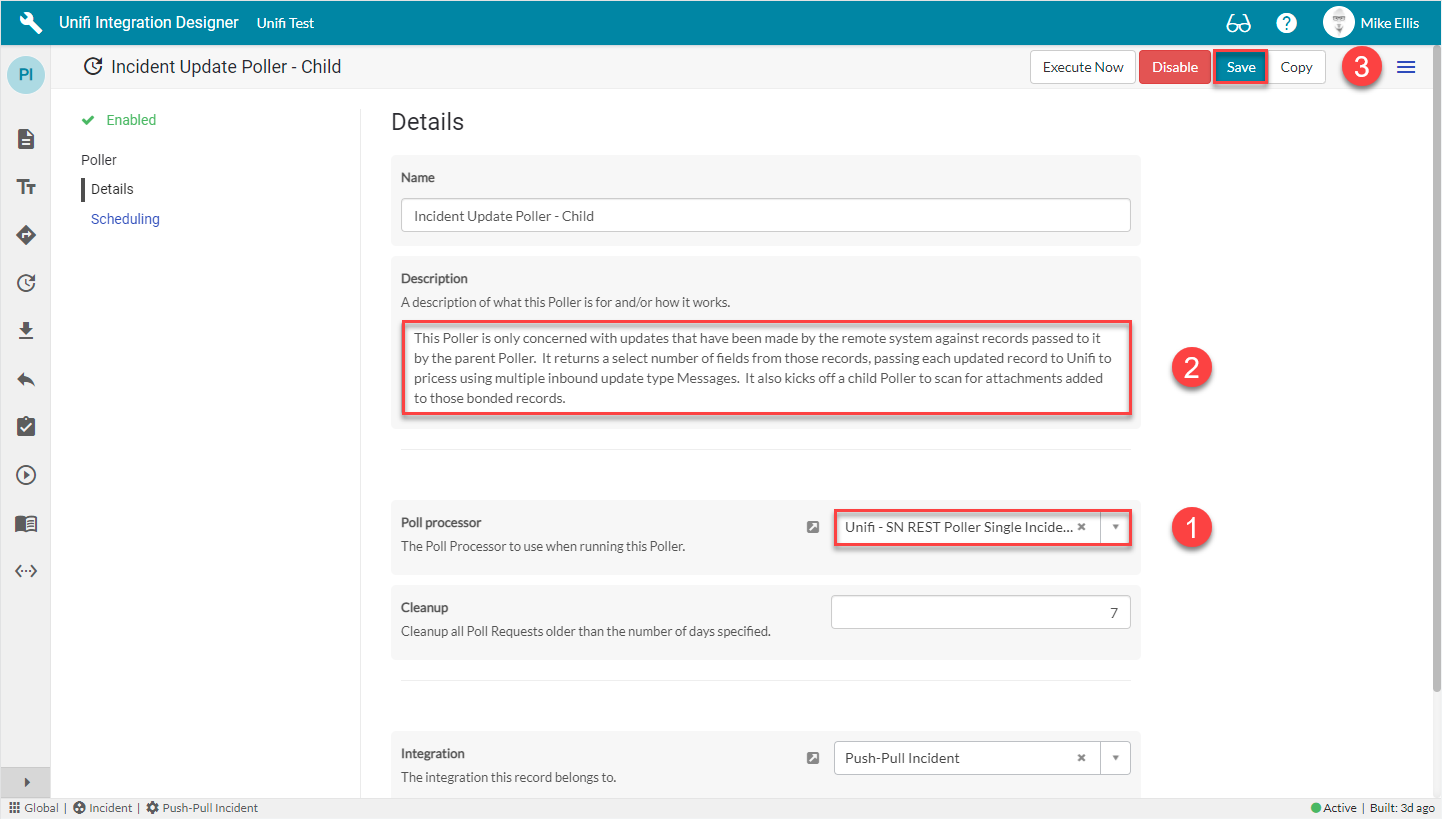Click the spectacles icon in top bar
Image resolution: width=1442 pixels, height=819 pixels.
pyautogui.click(x=1238, y=22)
